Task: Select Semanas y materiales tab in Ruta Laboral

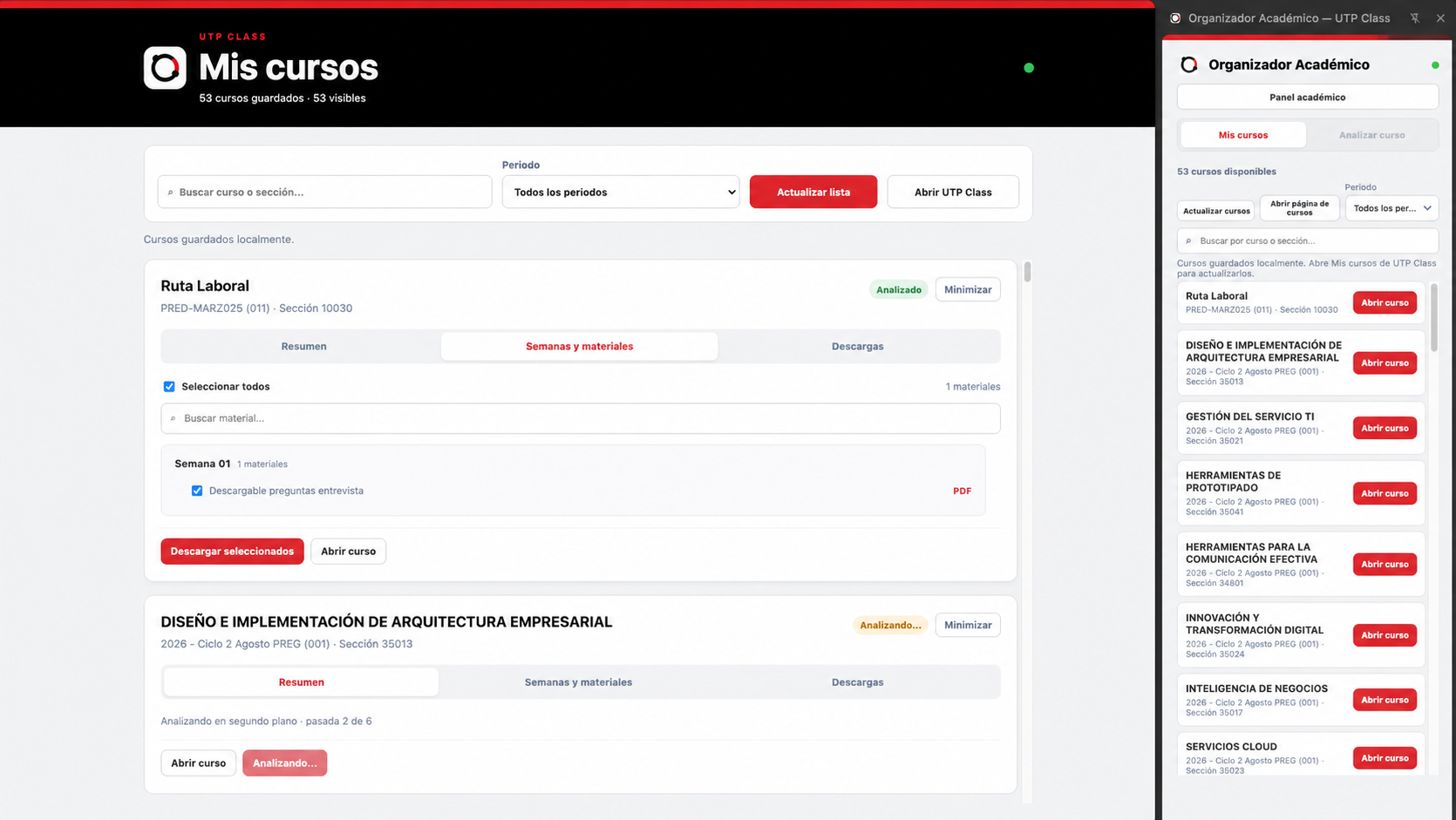Action: 580,346
